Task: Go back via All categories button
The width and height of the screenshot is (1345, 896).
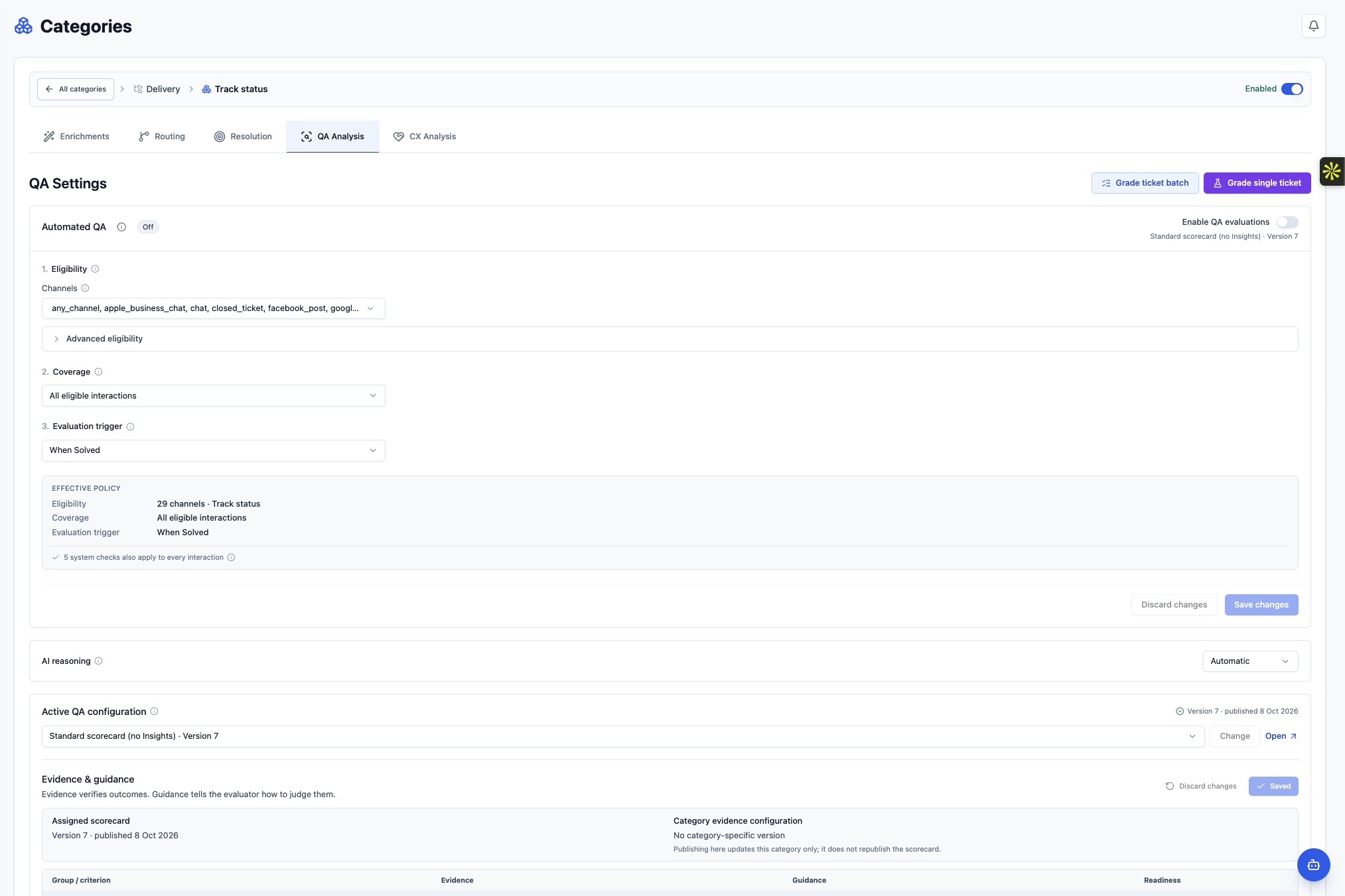Action: (x=76, y=89)
